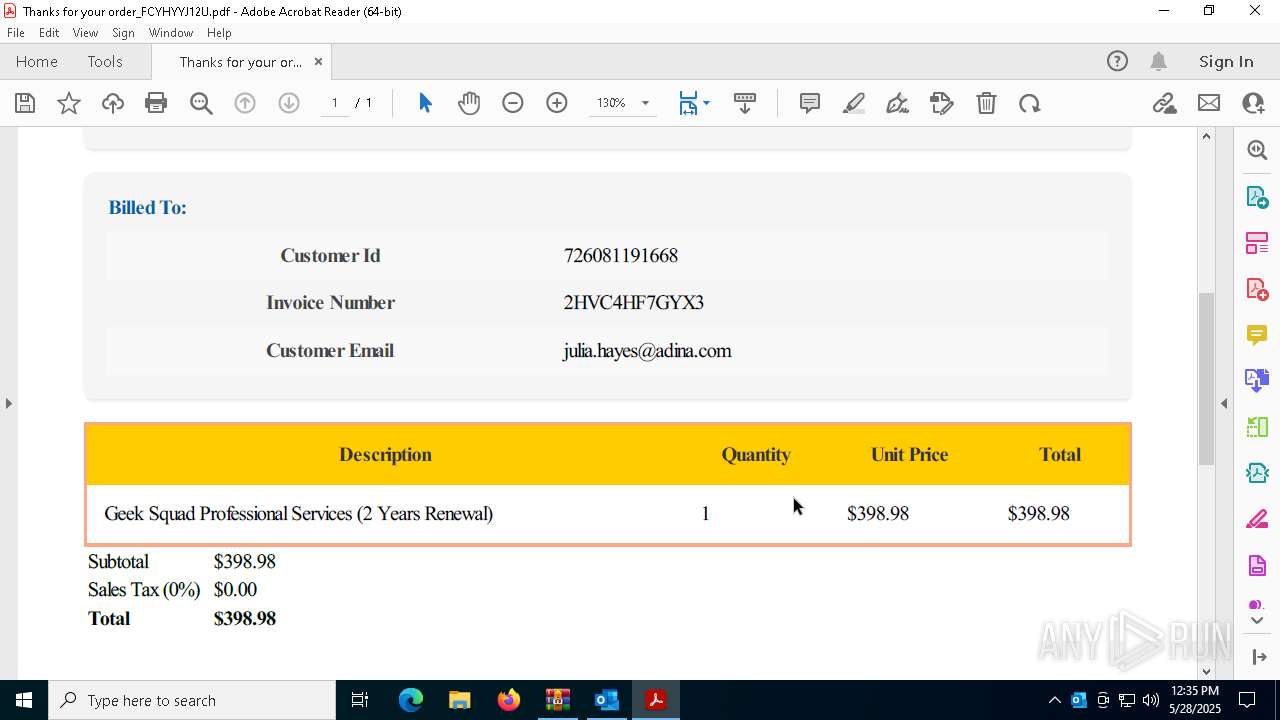Click the page number input field
Viewport: 1280px width, 720px height.
(335, 103)
